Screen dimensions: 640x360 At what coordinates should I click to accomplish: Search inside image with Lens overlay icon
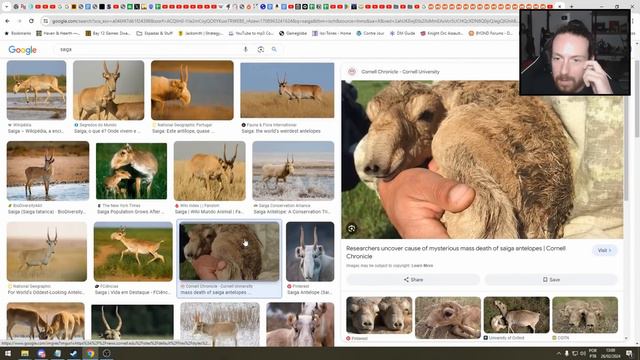[x=351, y=229]
